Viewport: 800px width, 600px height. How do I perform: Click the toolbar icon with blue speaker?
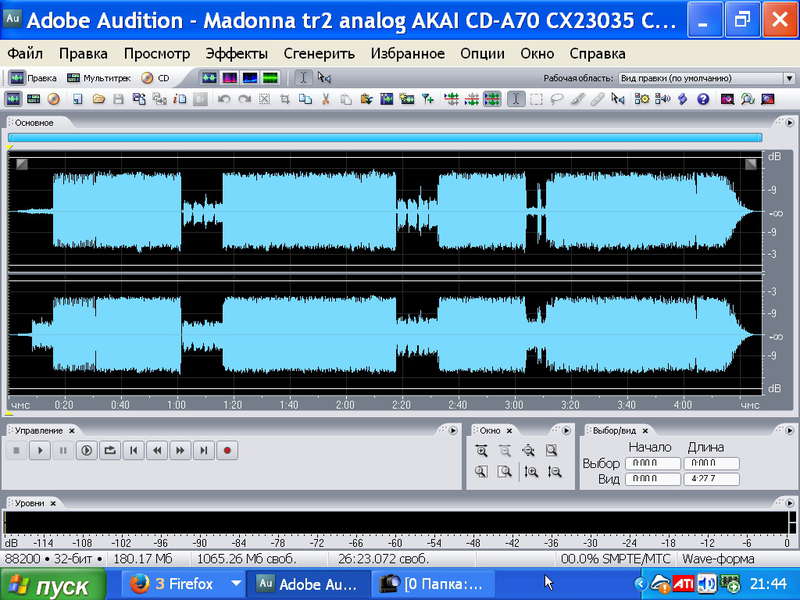click(662, 99)
